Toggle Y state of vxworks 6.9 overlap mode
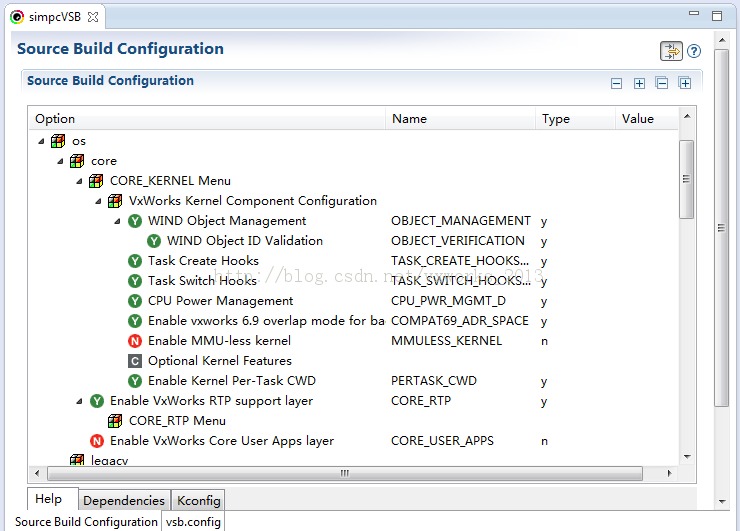 (x=135, y=321)
